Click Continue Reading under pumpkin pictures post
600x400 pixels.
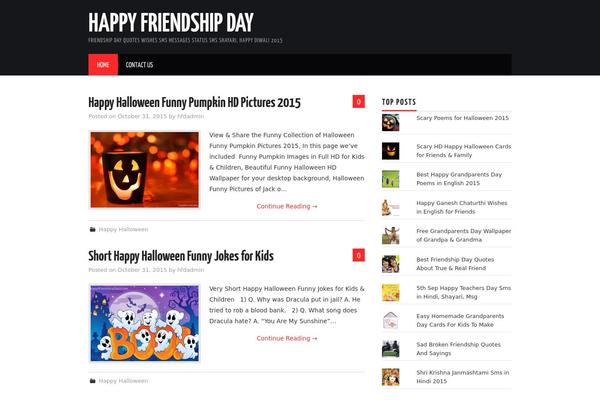pos(287,206)
